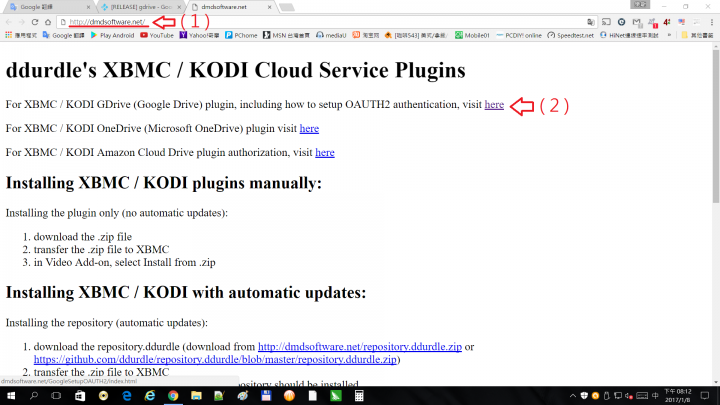The image size is (720, 405).
Task: Click the Cast extension icon
Action: [x=606, y=22]
